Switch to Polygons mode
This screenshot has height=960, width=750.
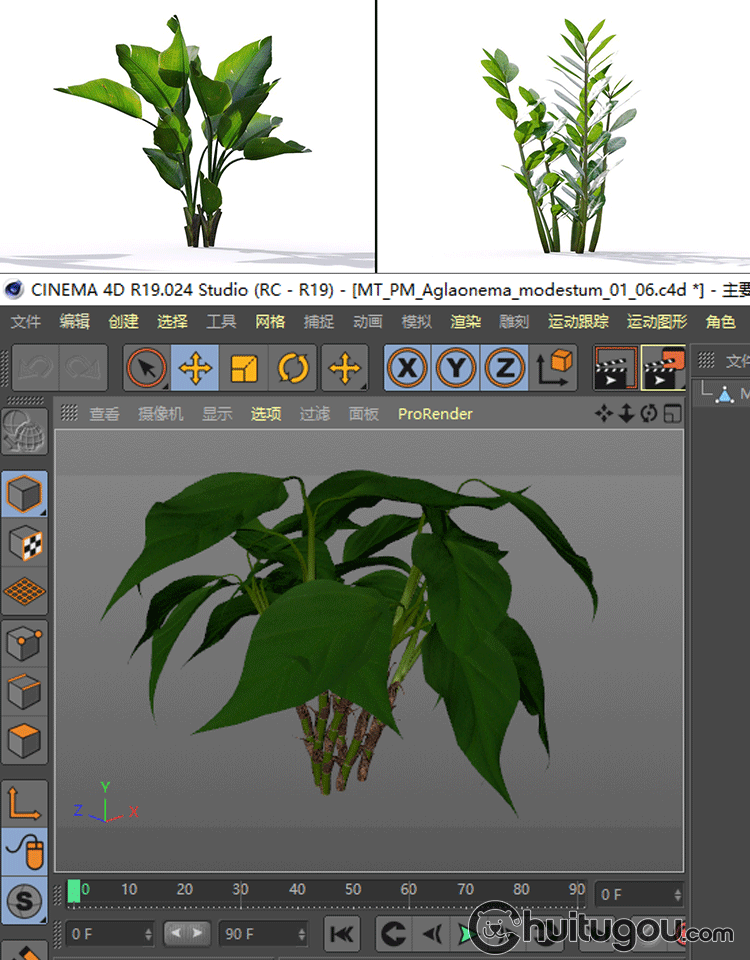point(25,741)
